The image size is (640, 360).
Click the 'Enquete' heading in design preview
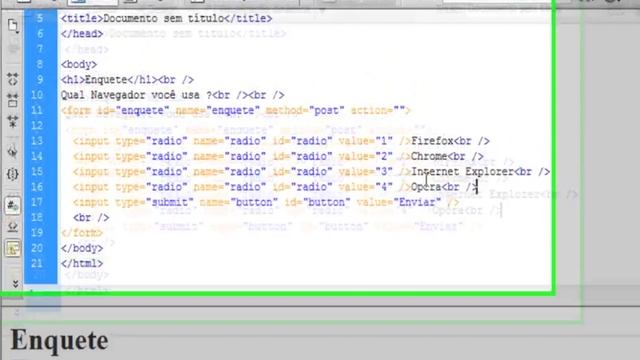pyautogui.click(x=60, y=340)
